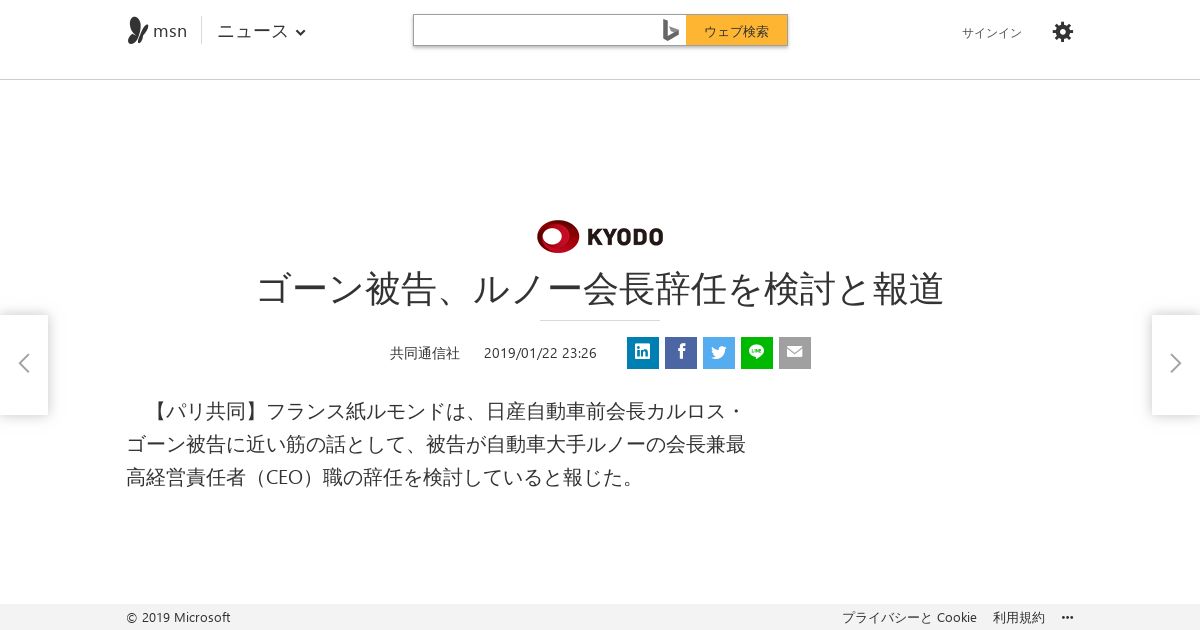Viewport: 1200px width, 630px height.
Task: Expand the footer more options ellipsis
Action: (1067, 618)
